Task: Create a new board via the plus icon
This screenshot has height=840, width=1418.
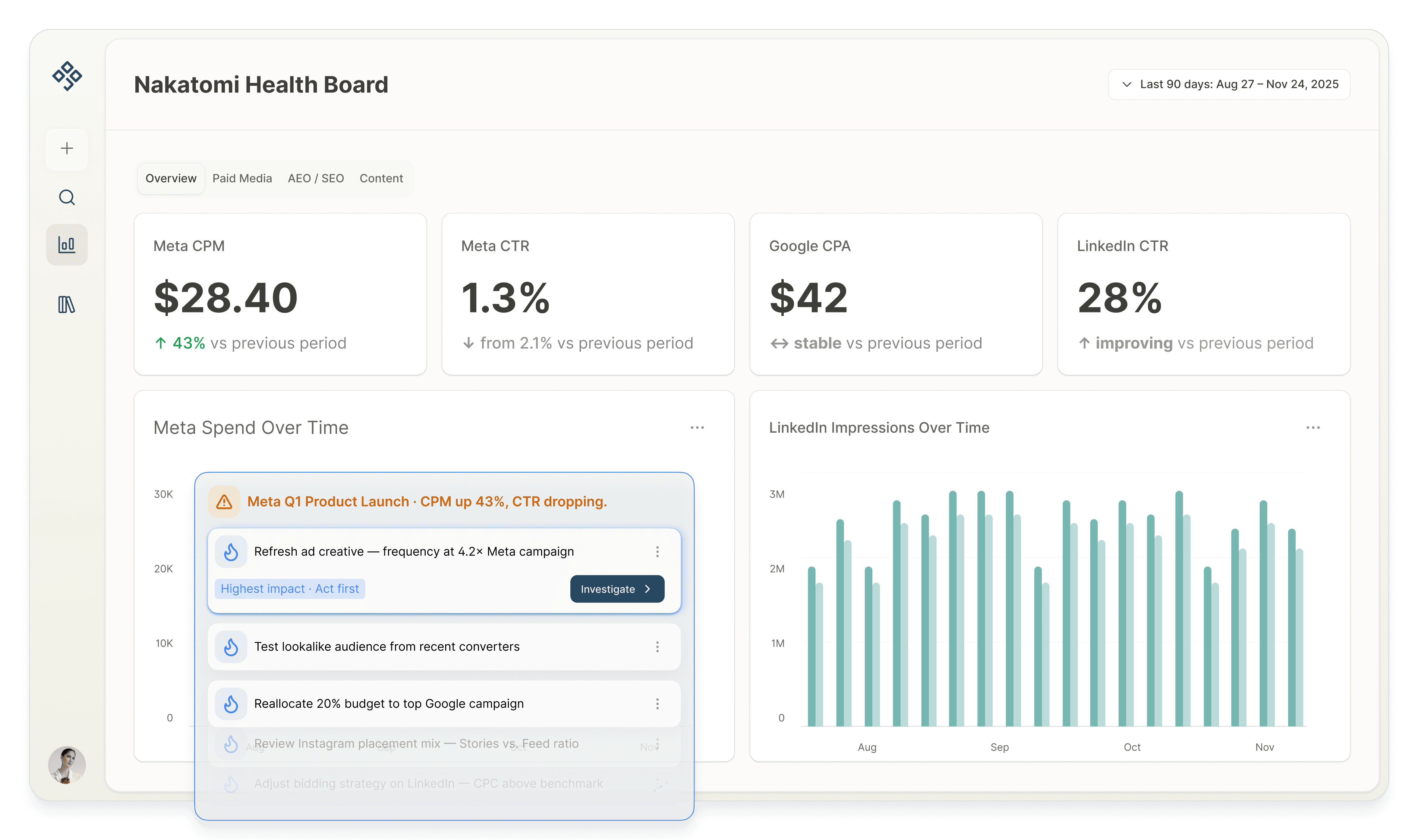Action: pos(66,148)
